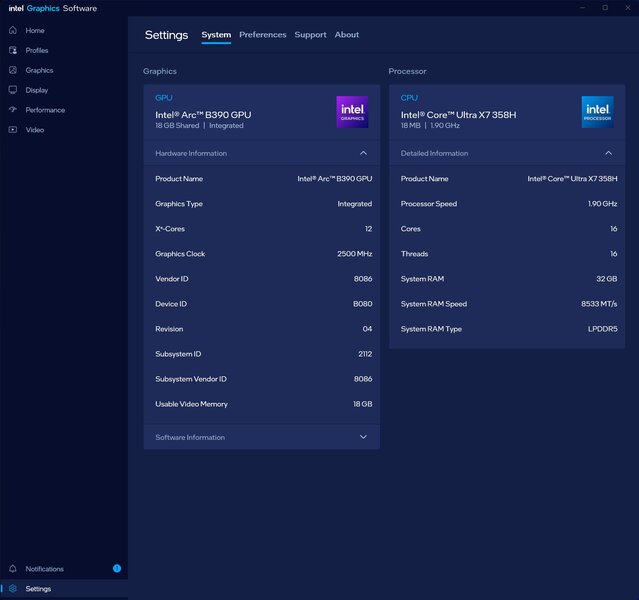Viewport: 639px width, 600px height.
Task: Click the 'Graphics' section heading above GPU card
Action: click(x=160, y=71)
